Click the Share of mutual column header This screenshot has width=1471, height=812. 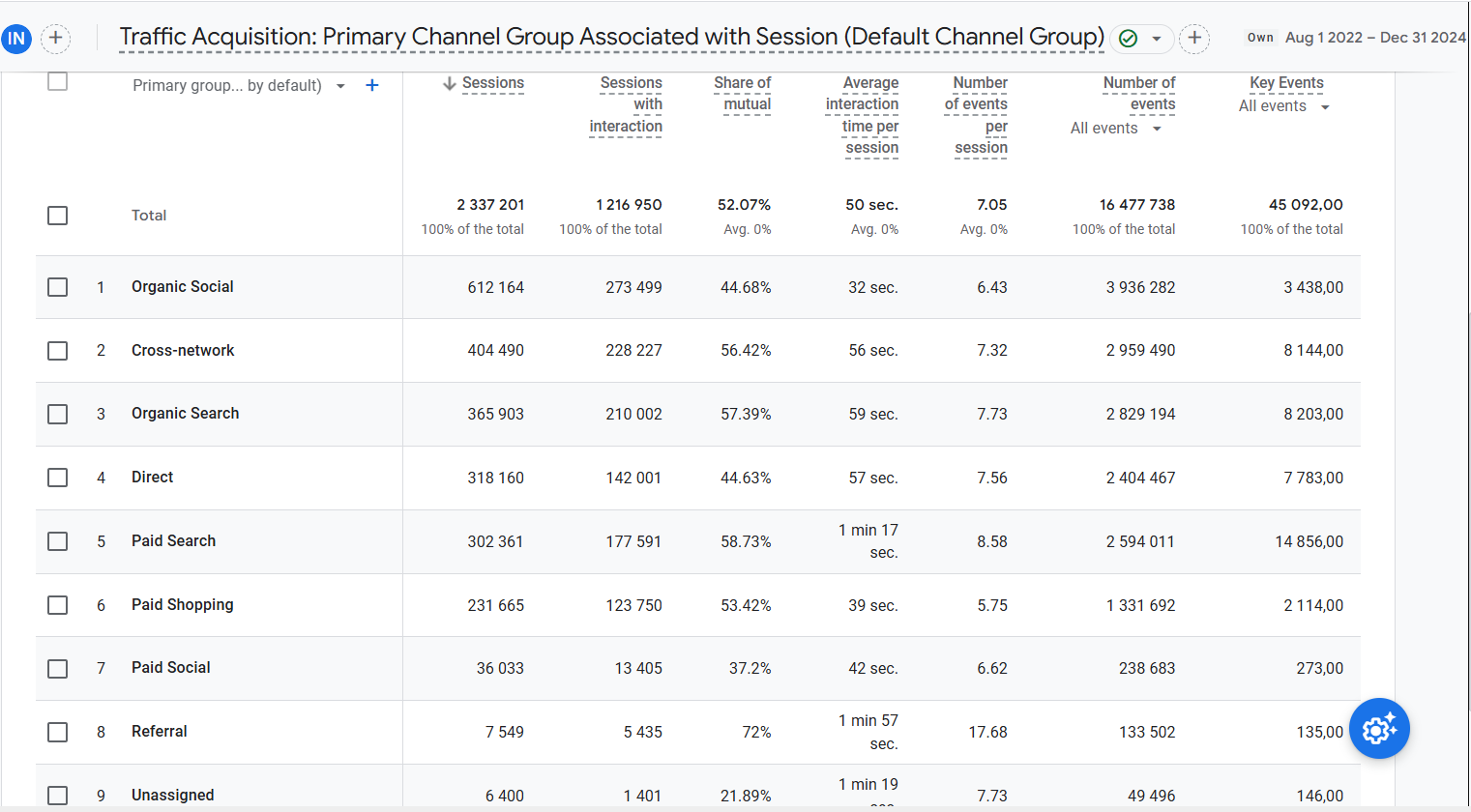(x=743, y=94)
